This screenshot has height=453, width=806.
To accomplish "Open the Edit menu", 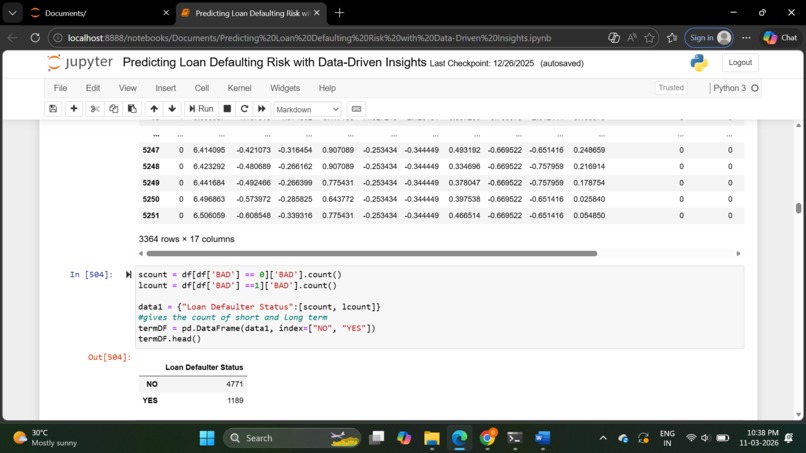I will point(93,88).
